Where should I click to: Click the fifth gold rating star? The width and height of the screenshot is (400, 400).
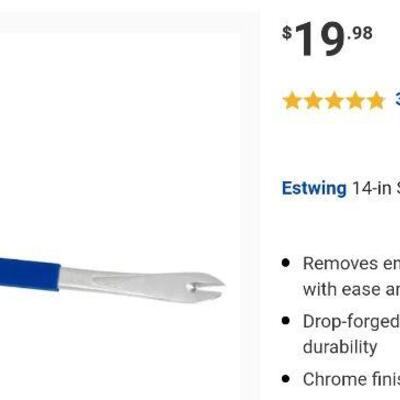[x=375, y=100]
